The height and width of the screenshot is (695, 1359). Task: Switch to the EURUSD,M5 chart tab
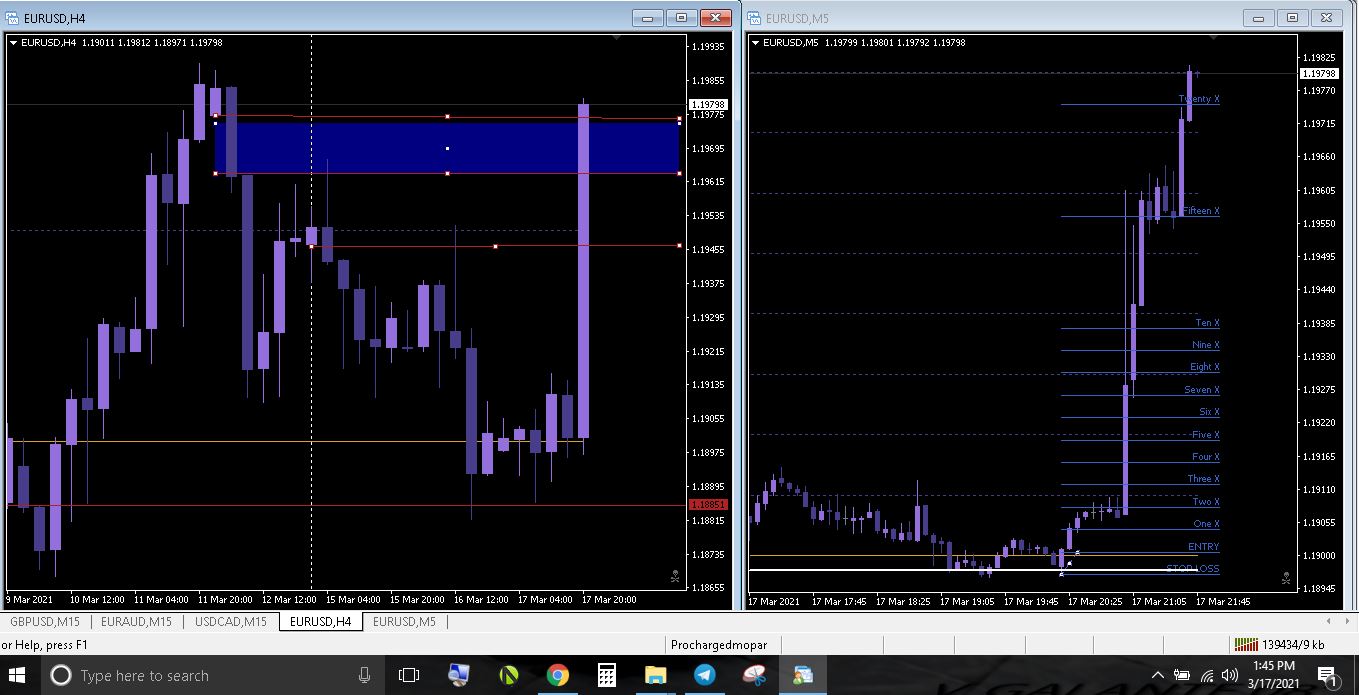point(404,622)
